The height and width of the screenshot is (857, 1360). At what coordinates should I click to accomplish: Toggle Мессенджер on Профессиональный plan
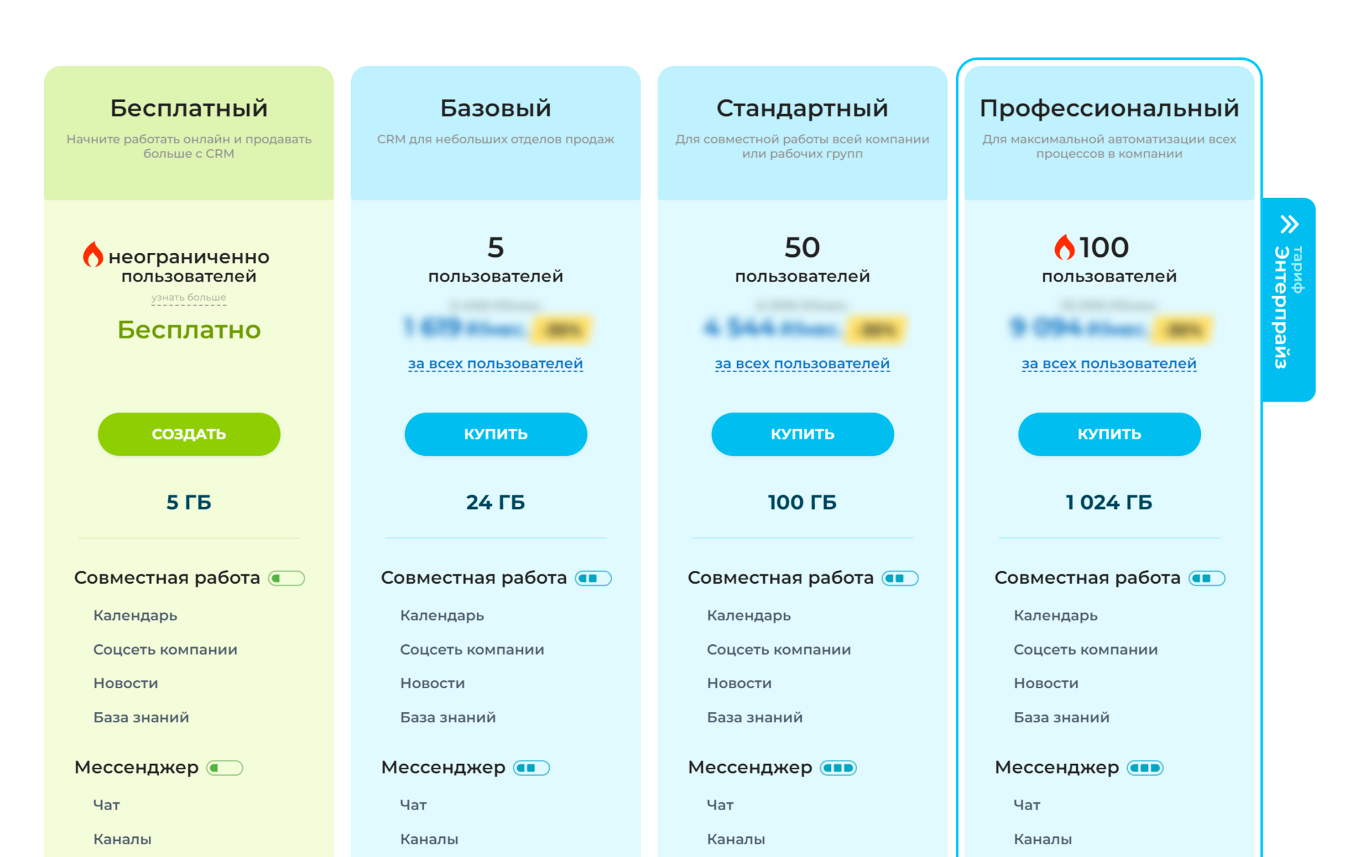[1146, 767]
